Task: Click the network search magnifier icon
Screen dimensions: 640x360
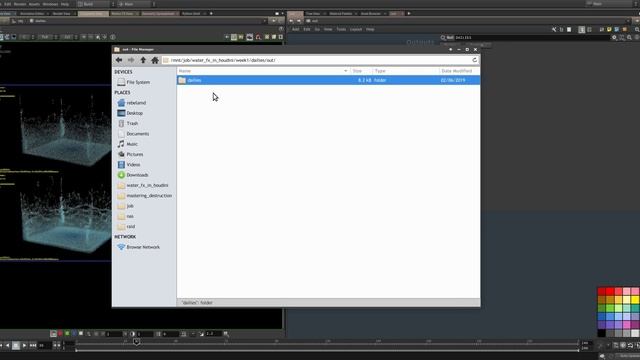Action: click(443, 38)
